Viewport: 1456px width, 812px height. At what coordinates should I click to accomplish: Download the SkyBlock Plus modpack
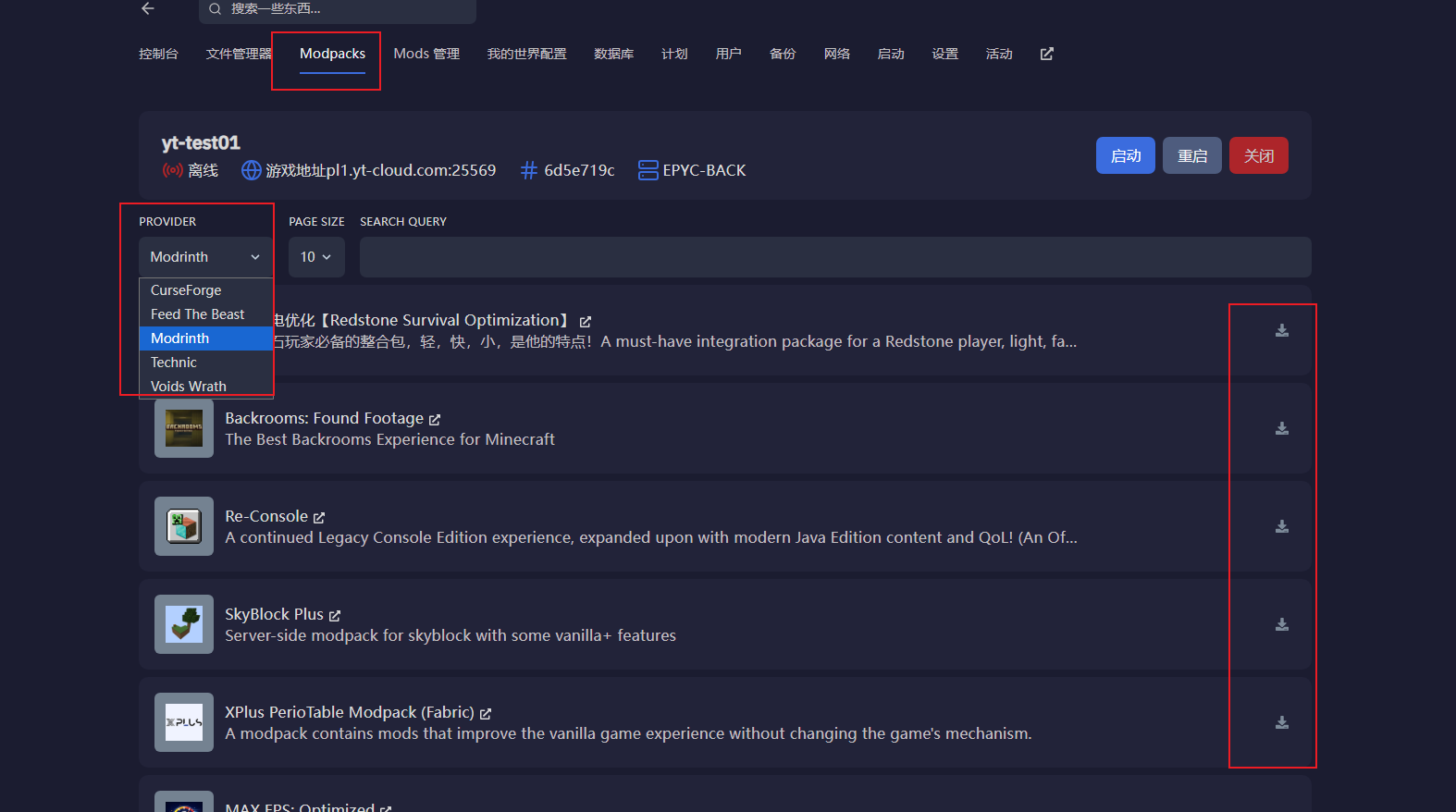[1282, 624]
